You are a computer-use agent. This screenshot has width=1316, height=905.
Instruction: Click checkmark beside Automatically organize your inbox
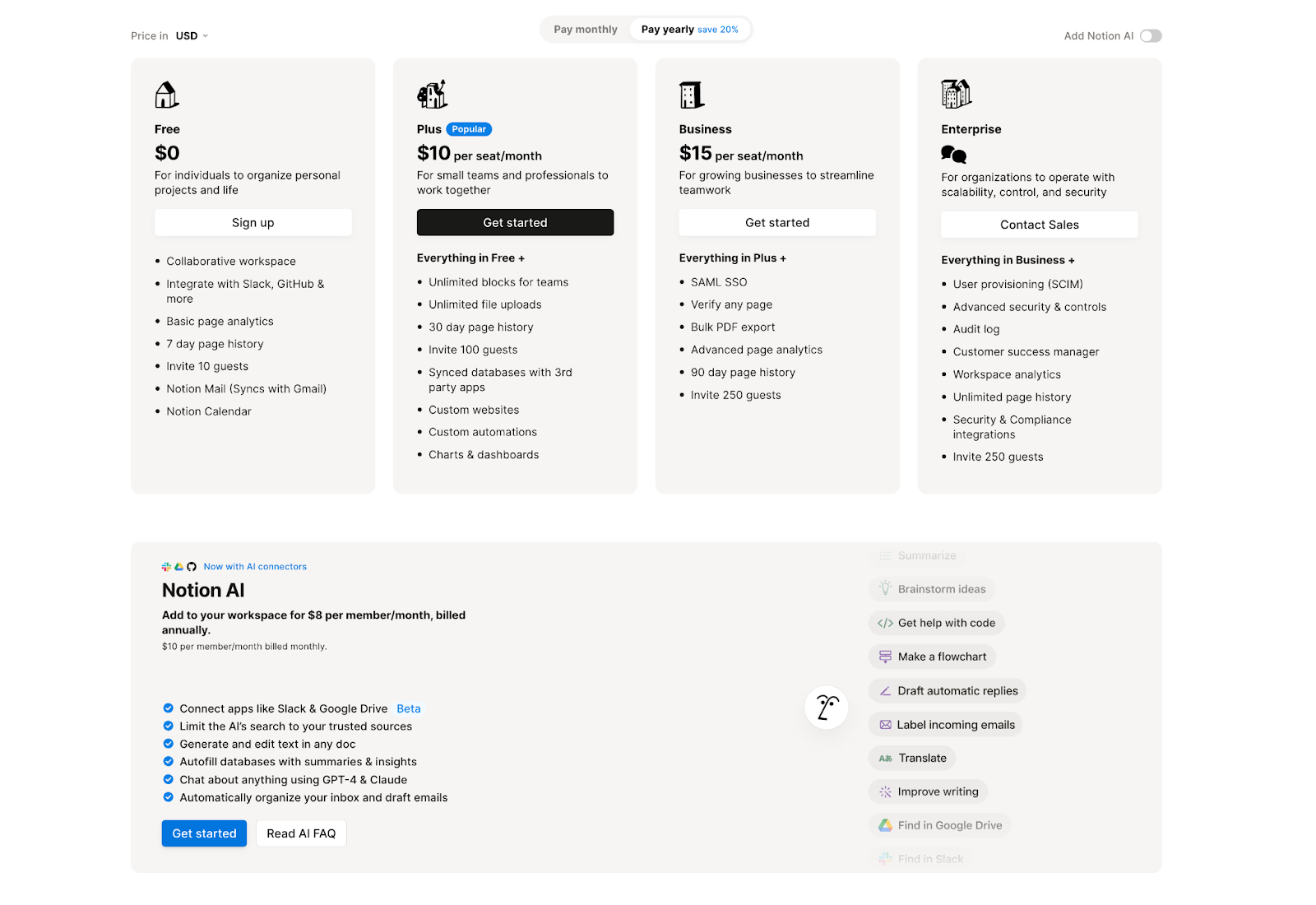tap(168, 797)
